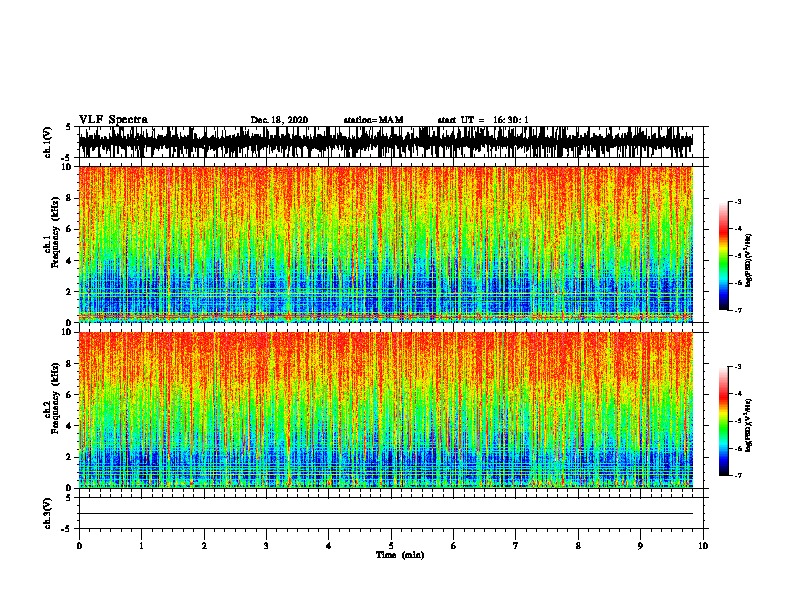Screen dimensions: 792x612
Task: Click the ch.1 color scale bar
Action: [x=723, y=256]
